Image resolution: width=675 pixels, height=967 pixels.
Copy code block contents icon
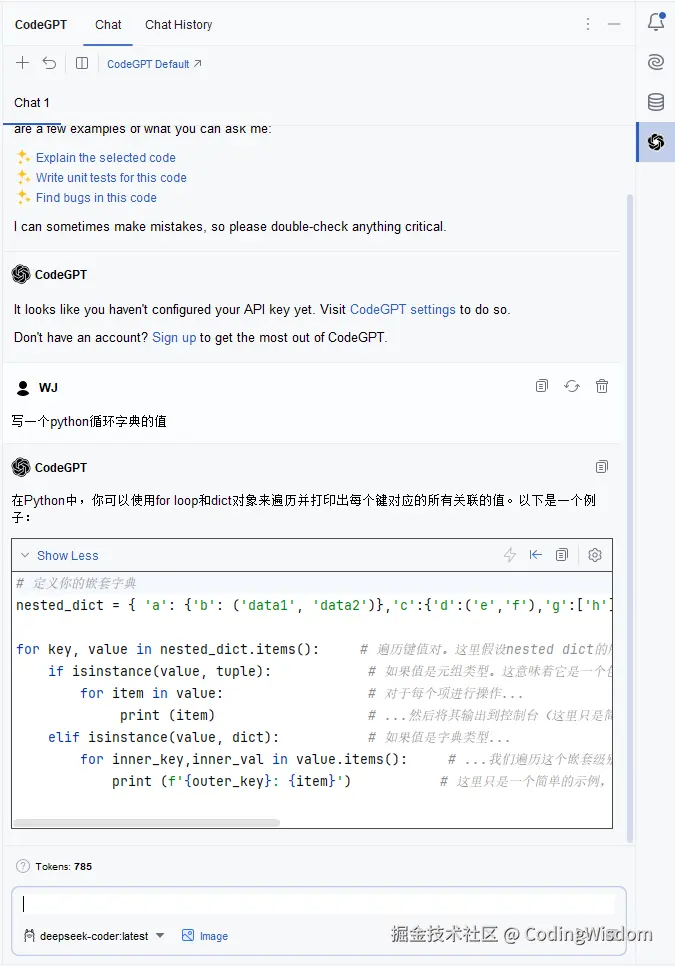(562, 555)
